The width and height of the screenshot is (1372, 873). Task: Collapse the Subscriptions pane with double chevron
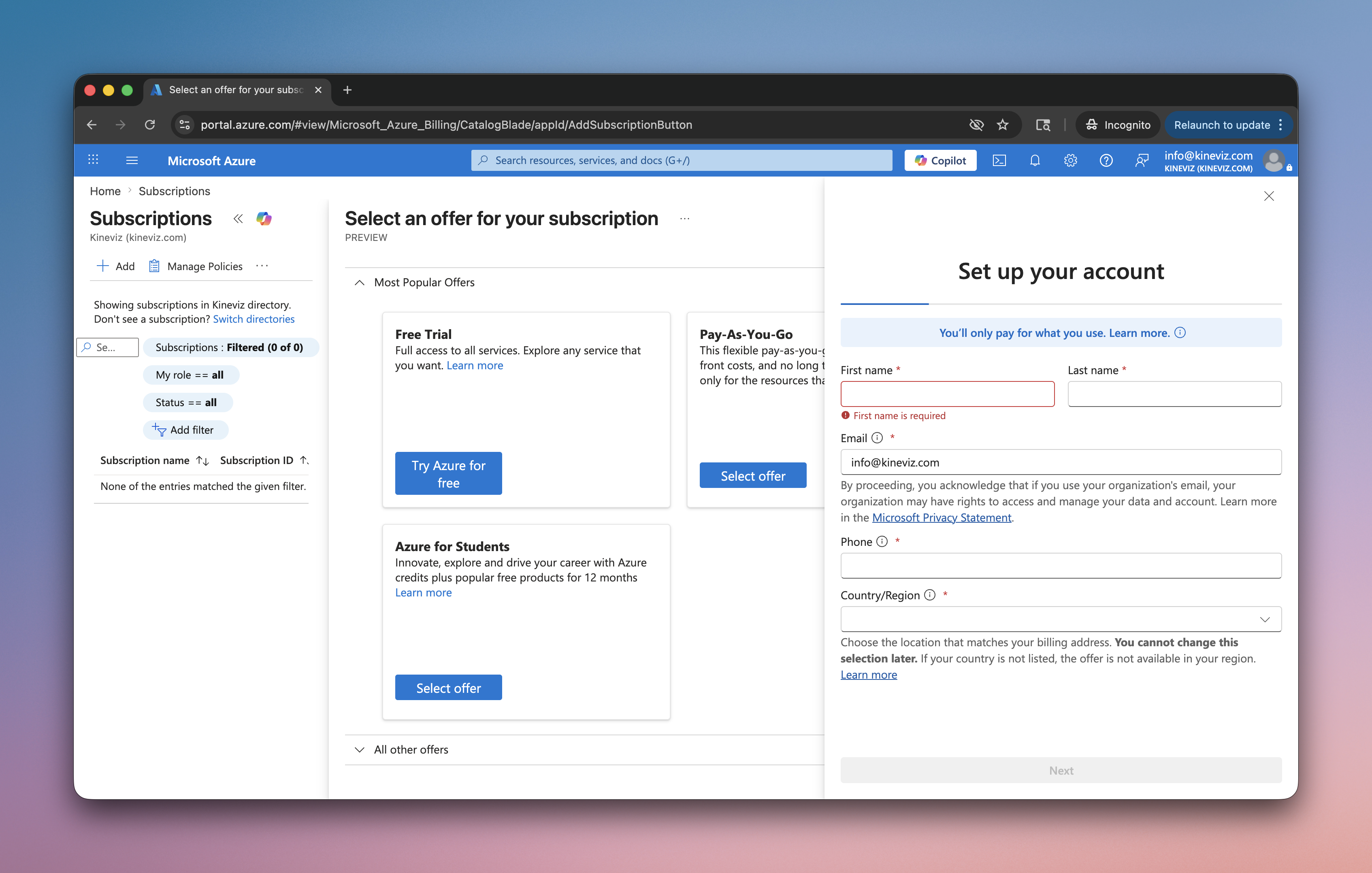[x=238, y=219]
